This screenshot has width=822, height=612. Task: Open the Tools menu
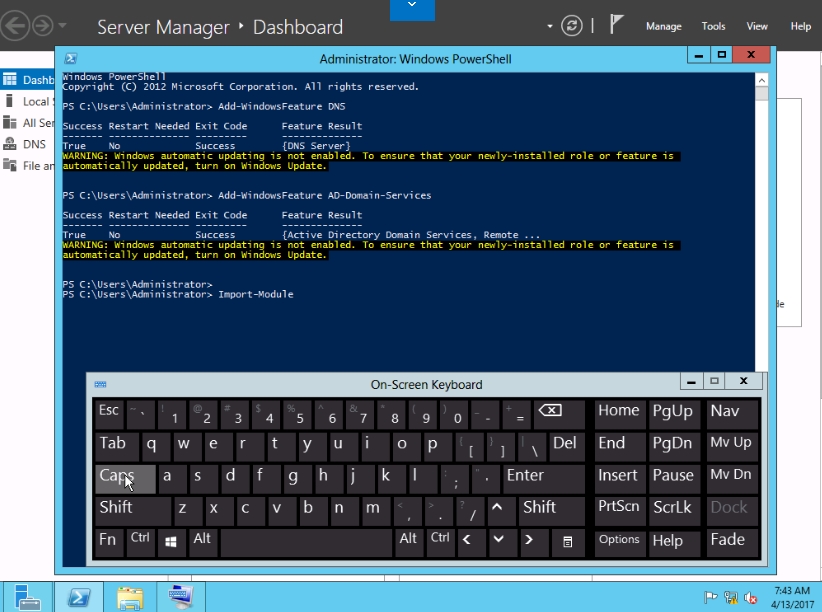click(x=713, y=27)
